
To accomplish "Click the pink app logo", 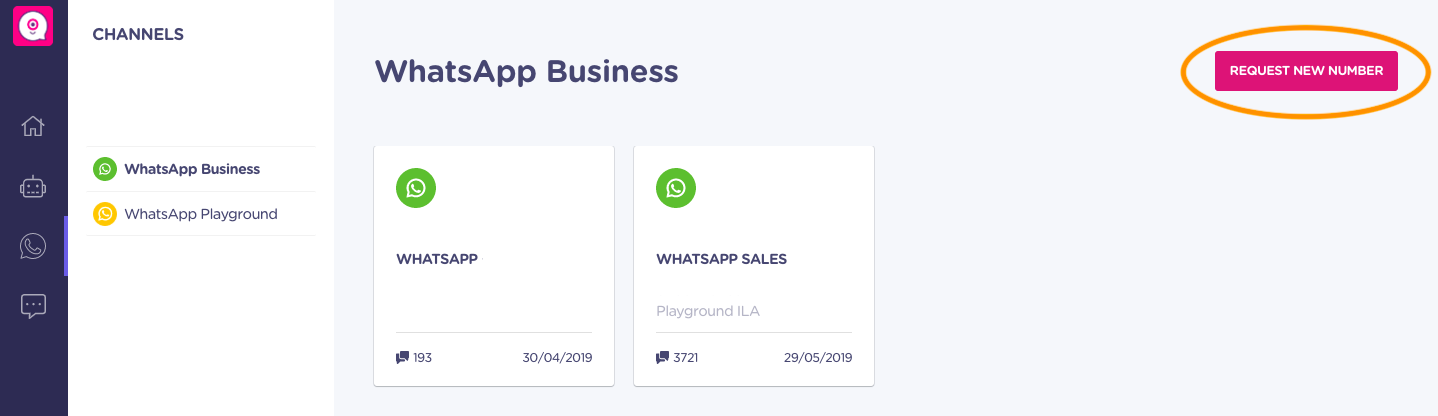I will tap(33, 26).
